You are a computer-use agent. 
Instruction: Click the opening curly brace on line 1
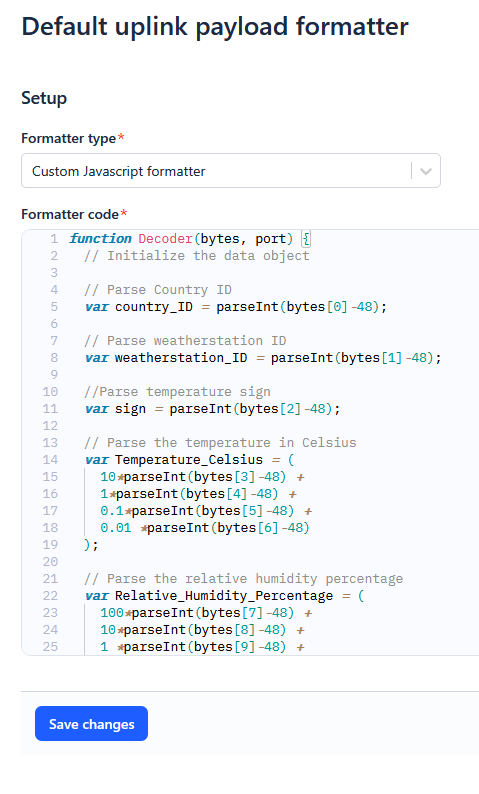(306, 239)
